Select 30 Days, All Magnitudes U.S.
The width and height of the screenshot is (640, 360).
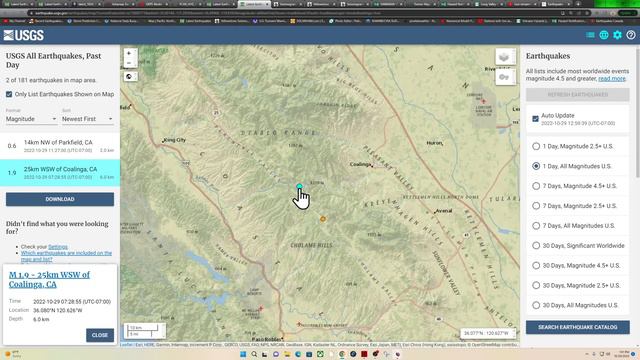coord(536,305)
